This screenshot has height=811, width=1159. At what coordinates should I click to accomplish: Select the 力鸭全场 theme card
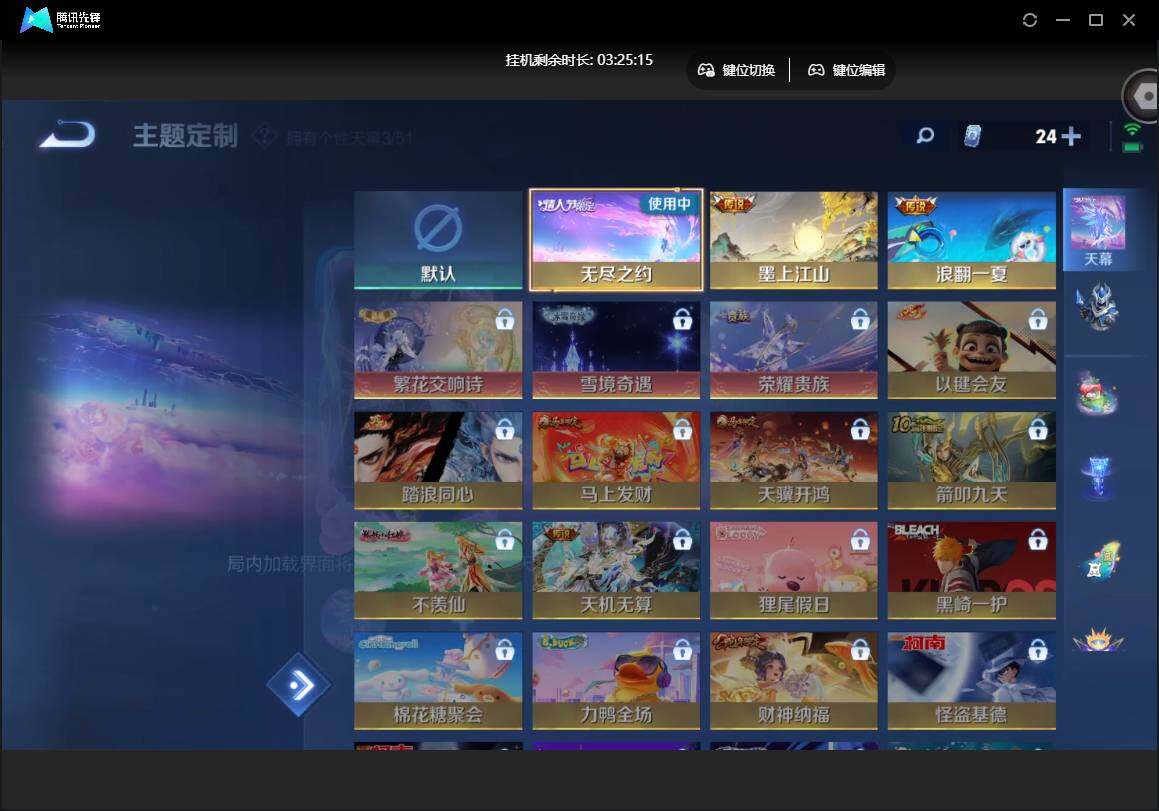[x=616, y=681]
